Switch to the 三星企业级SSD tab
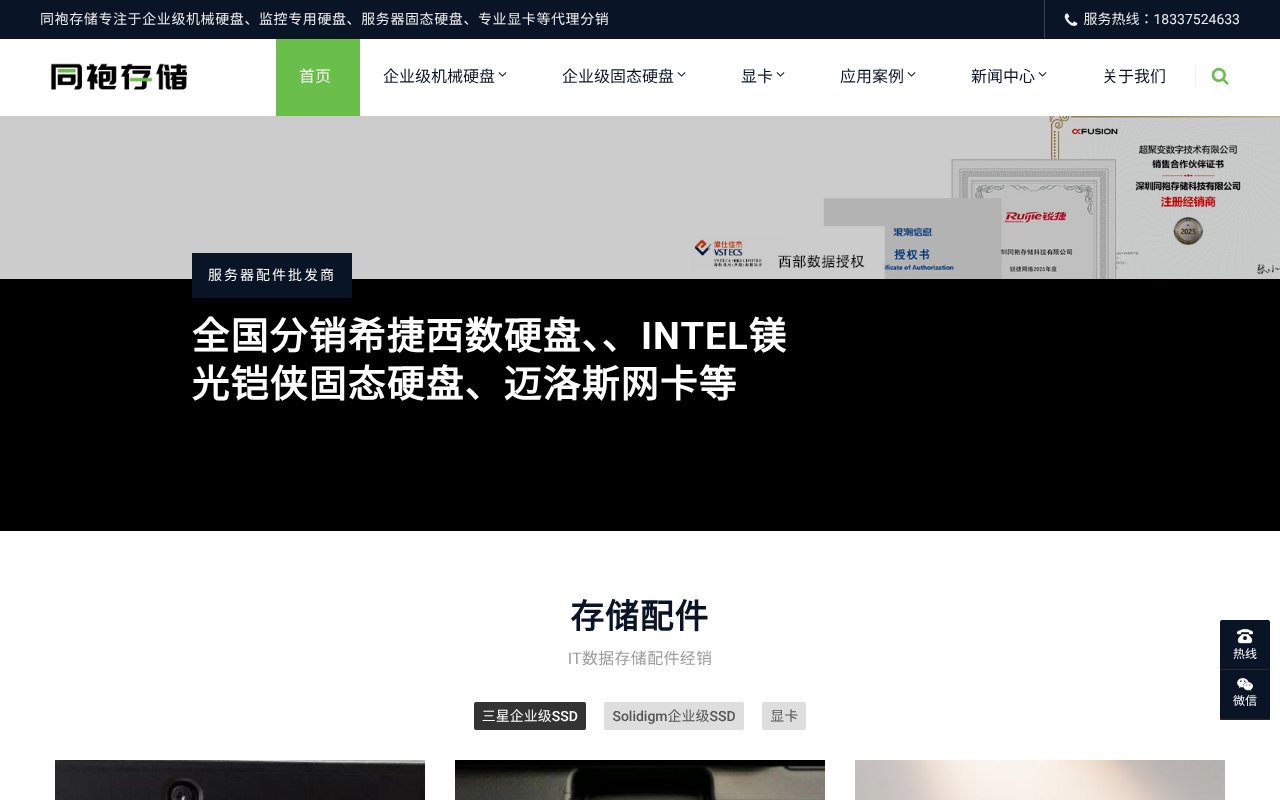 pyautogui.click(x=529, y=716)
